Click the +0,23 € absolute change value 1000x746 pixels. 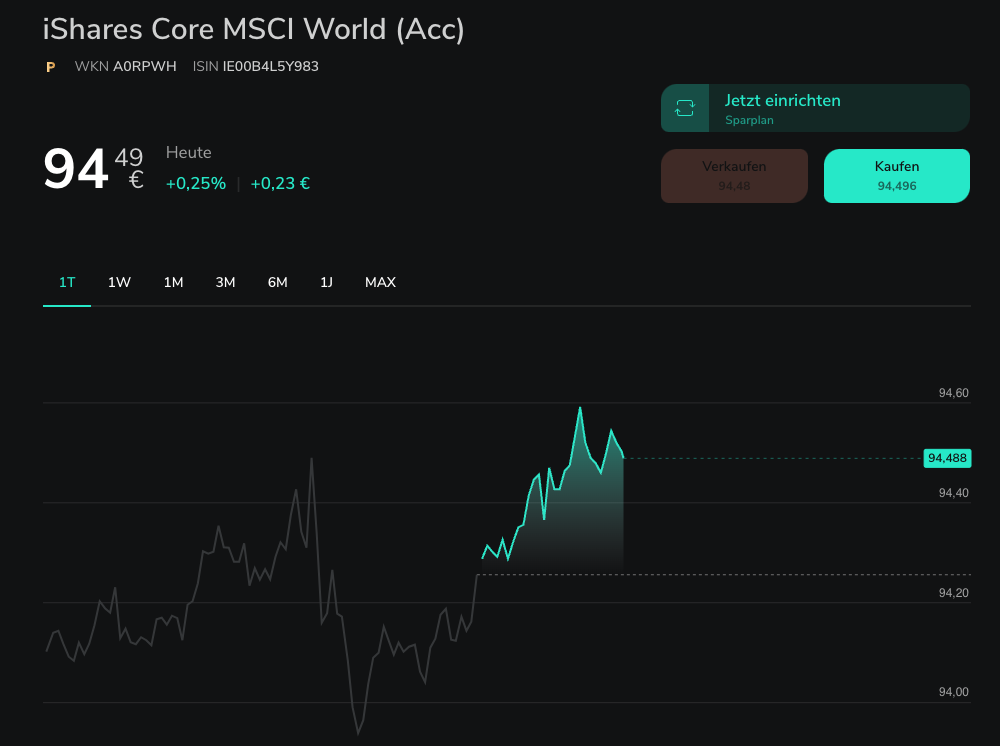[x=280, y=184]
